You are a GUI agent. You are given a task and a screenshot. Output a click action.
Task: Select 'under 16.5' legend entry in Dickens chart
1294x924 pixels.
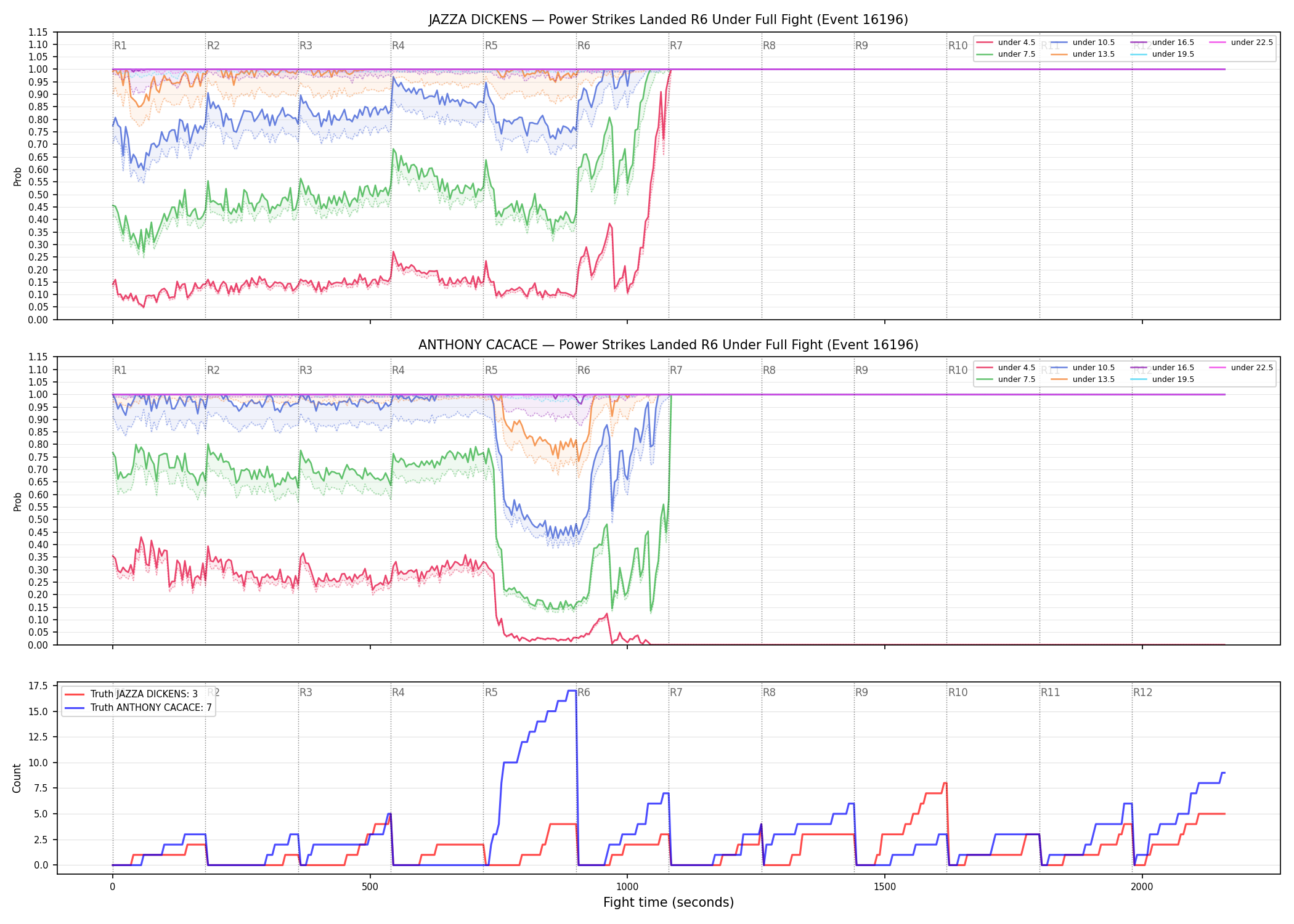coord(1162,43)
